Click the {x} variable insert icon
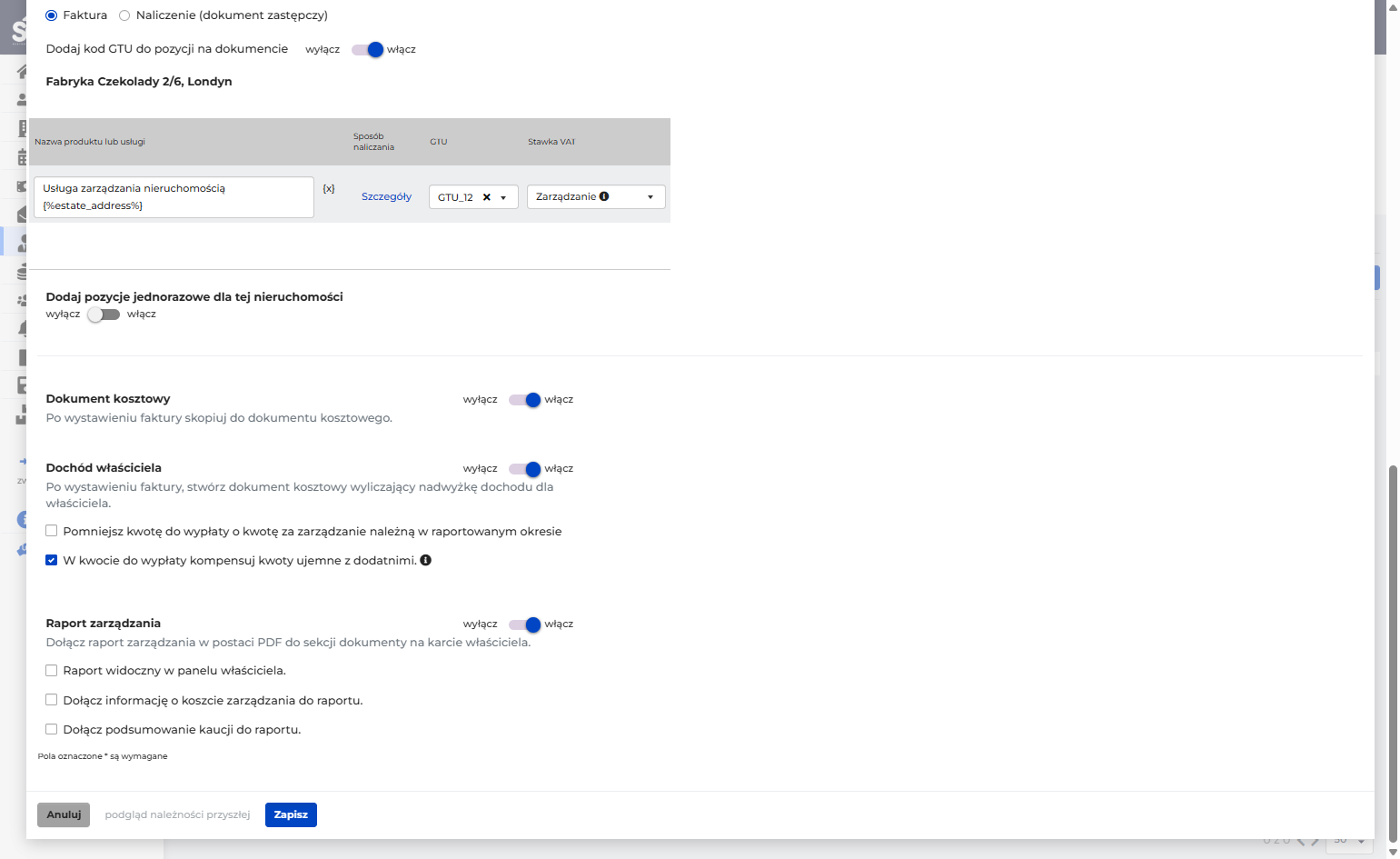 pos(329,189)
